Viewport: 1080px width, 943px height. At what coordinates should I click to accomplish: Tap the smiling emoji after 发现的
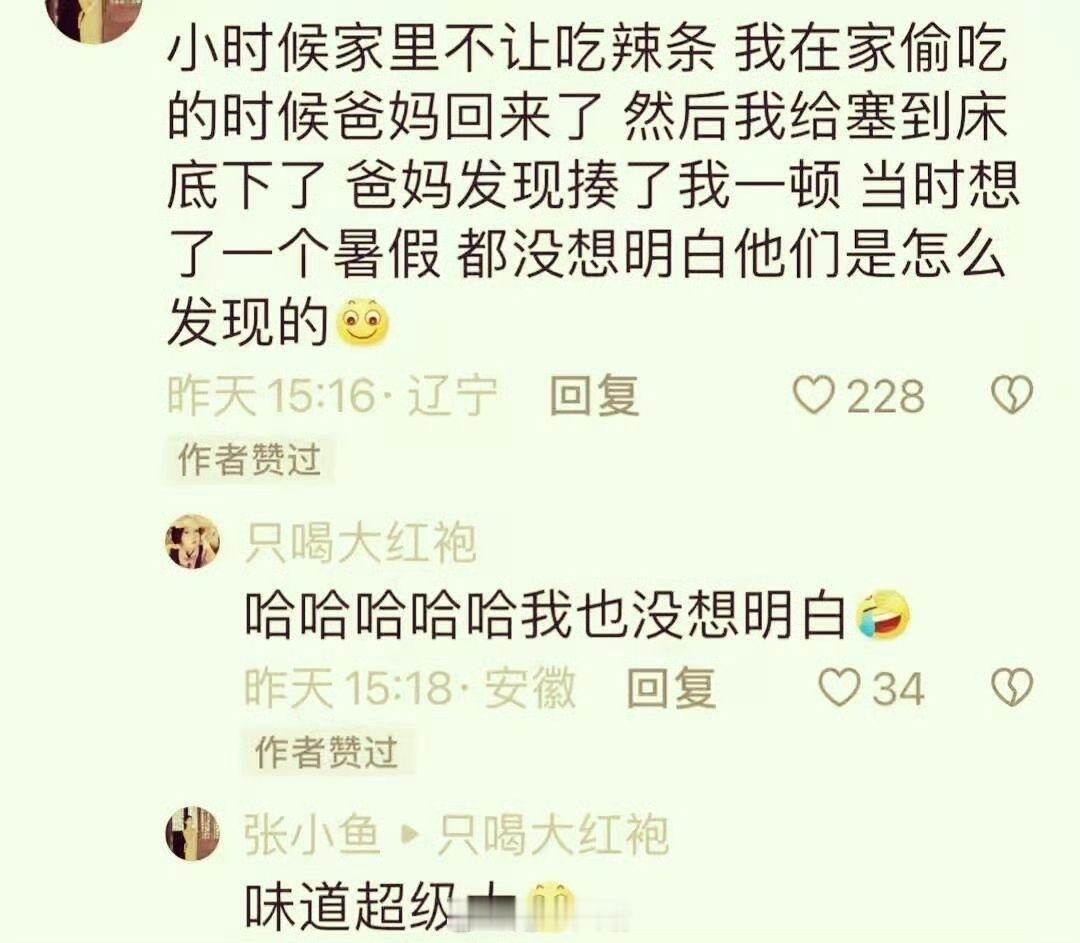point(362,323)
